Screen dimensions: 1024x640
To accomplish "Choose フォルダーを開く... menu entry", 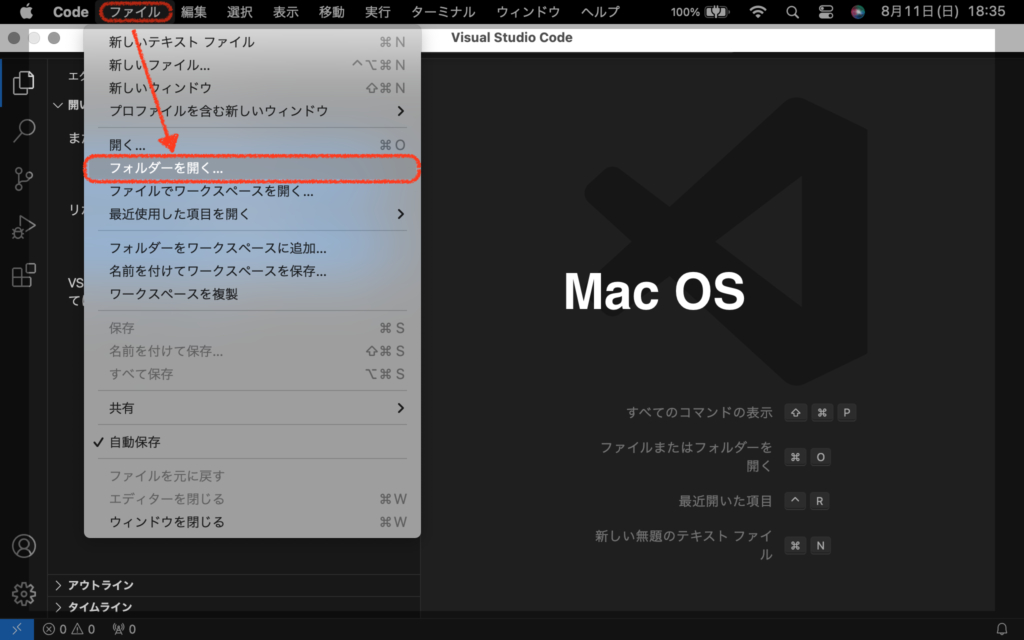I will pyautogui.click(x=252, y=168).
